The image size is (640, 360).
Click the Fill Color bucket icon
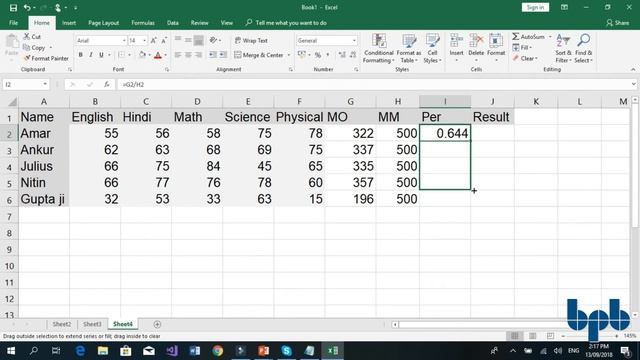click(142, 55)
